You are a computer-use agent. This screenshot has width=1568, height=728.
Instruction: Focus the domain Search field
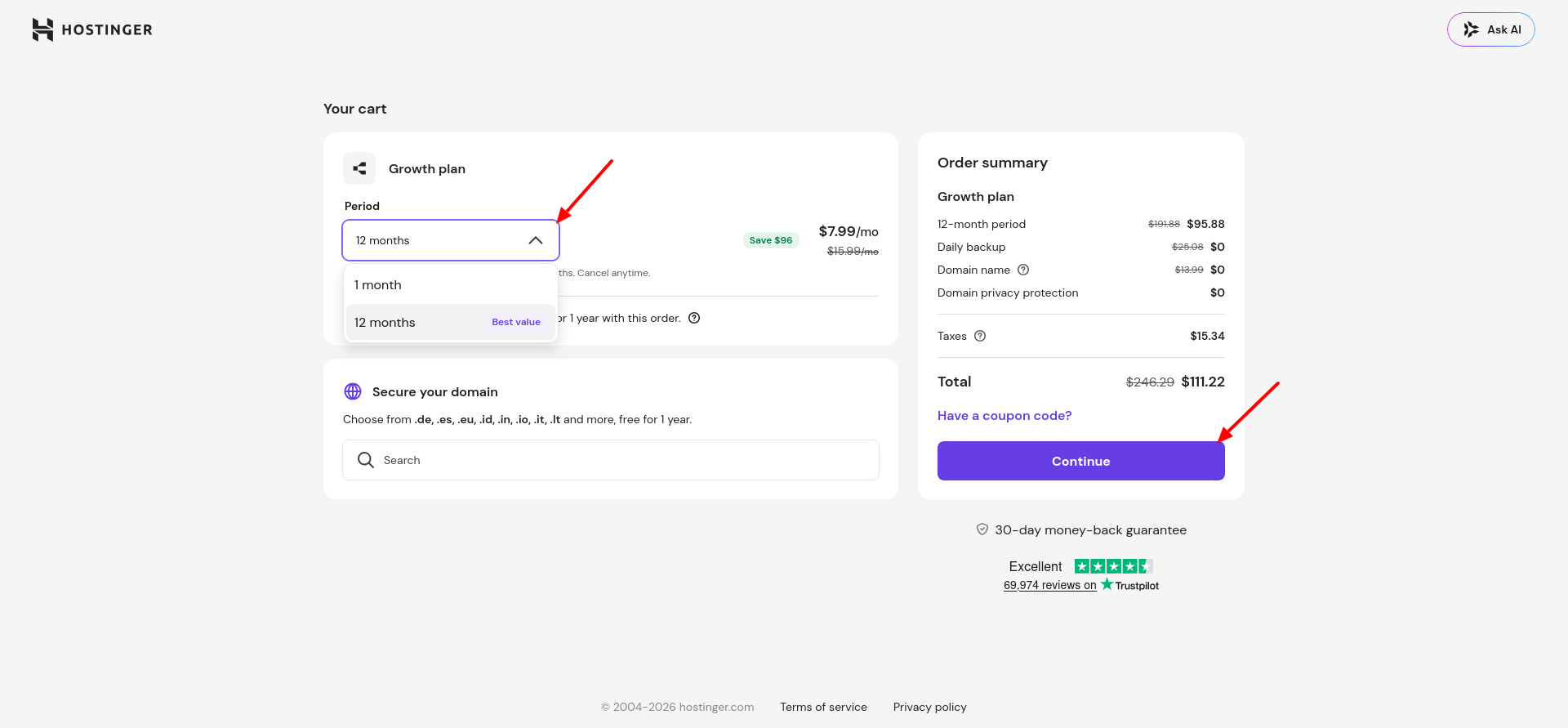pos(611,460)
